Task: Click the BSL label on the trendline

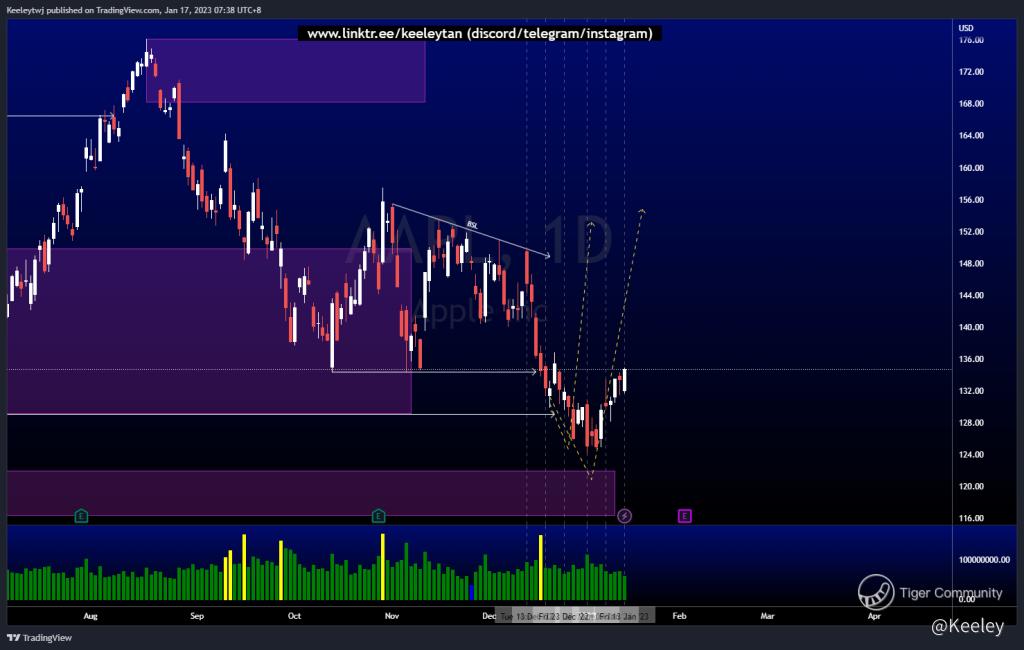Action: point(472,225)
